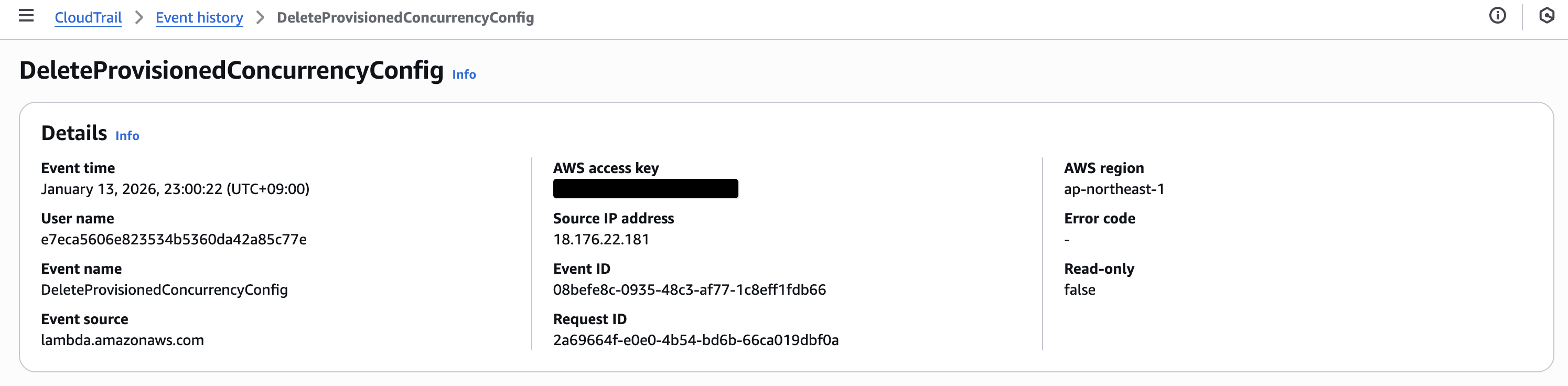
Task: Click the Source IP address 18.176.22.181
Action: click(601, 239)
